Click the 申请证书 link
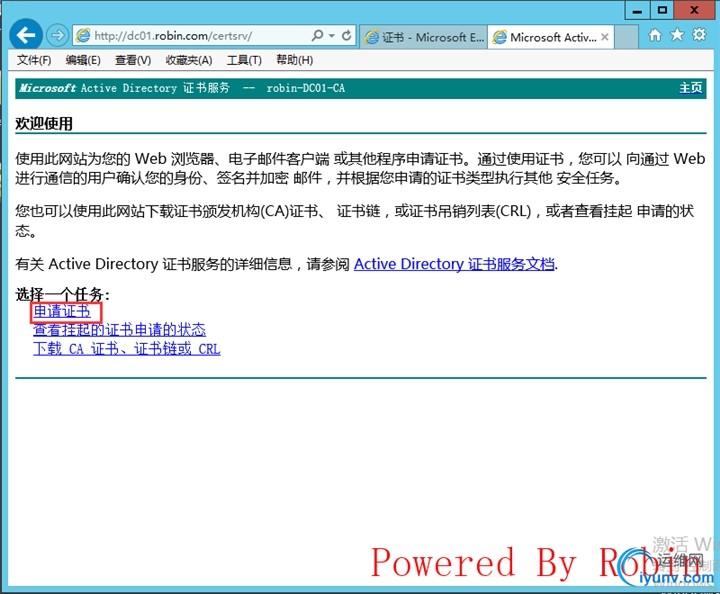The image size is (720, 594). point(62,312)
